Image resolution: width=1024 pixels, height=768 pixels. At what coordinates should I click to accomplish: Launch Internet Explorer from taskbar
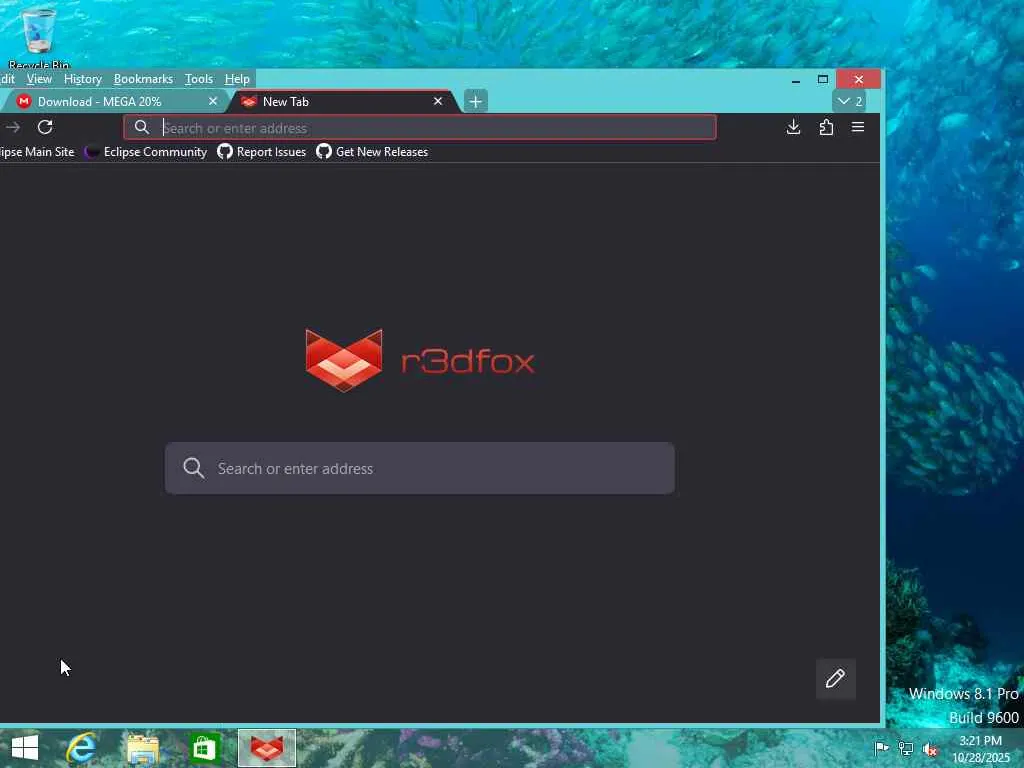(82, 748)
